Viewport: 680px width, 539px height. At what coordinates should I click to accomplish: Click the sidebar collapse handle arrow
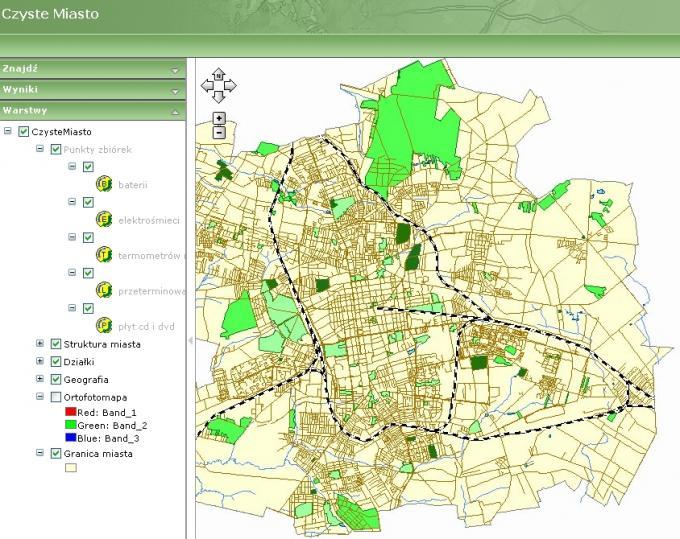[x=190, y=341]
